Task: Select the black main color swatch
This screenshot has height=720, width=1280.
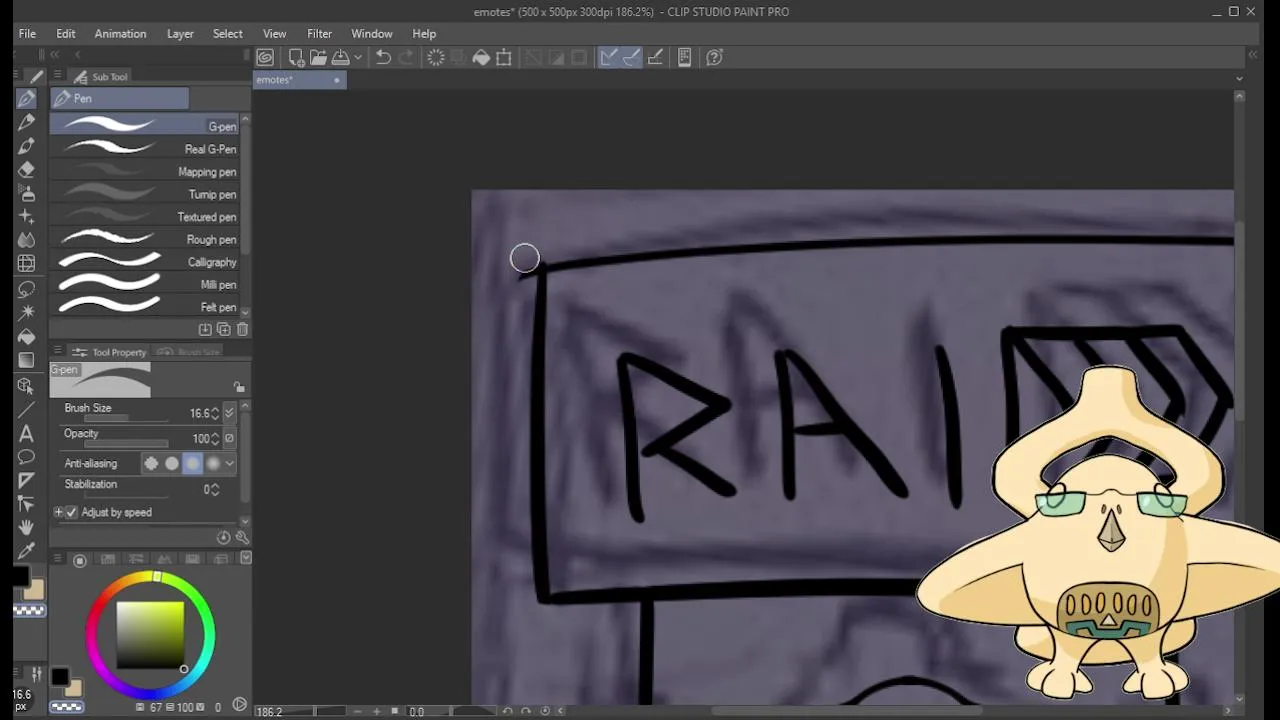Action: 60,678
